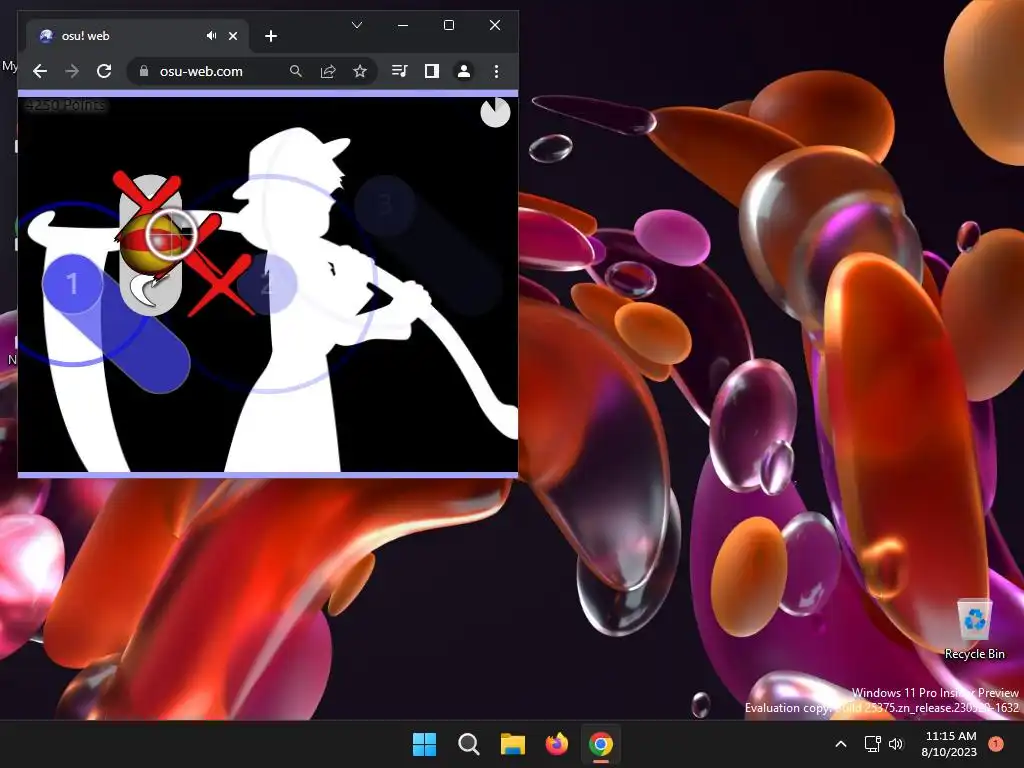1024x768 pixels.
Task: Hit slider circle number 1
Action: (x=72, y=283)
